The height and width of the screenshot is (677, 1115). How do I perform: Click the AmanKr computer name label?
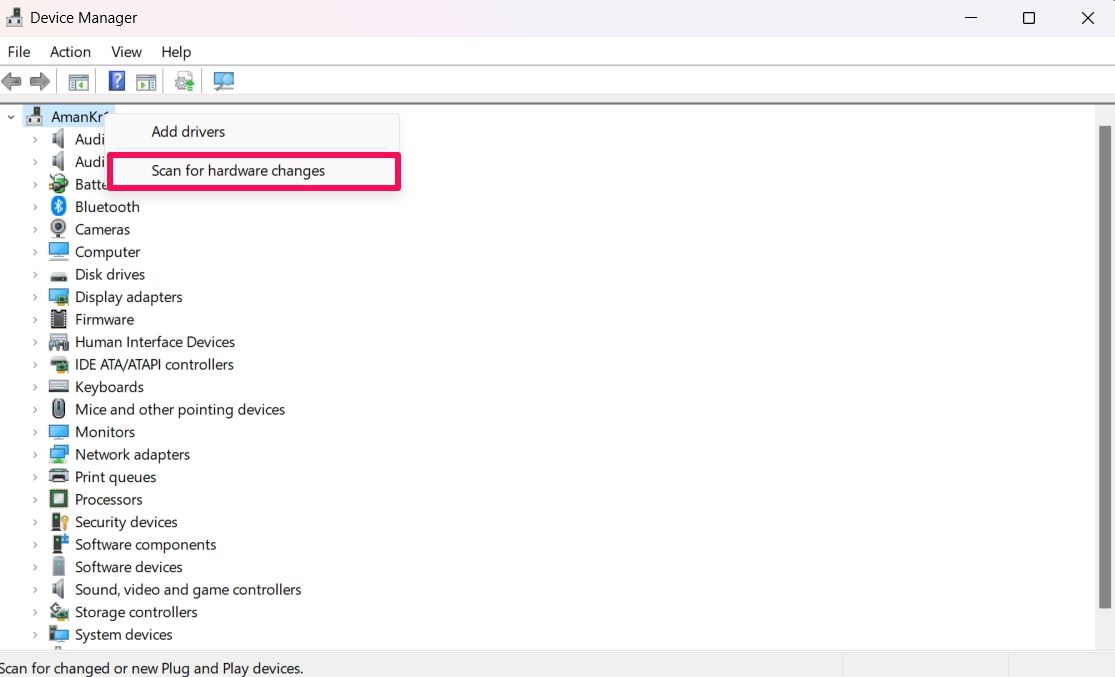(x=79, y=117)
